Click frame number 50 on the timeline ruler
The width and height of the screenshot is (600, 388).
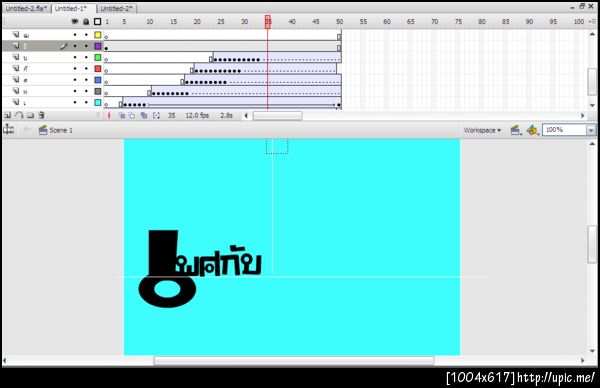tap(339, 22)
